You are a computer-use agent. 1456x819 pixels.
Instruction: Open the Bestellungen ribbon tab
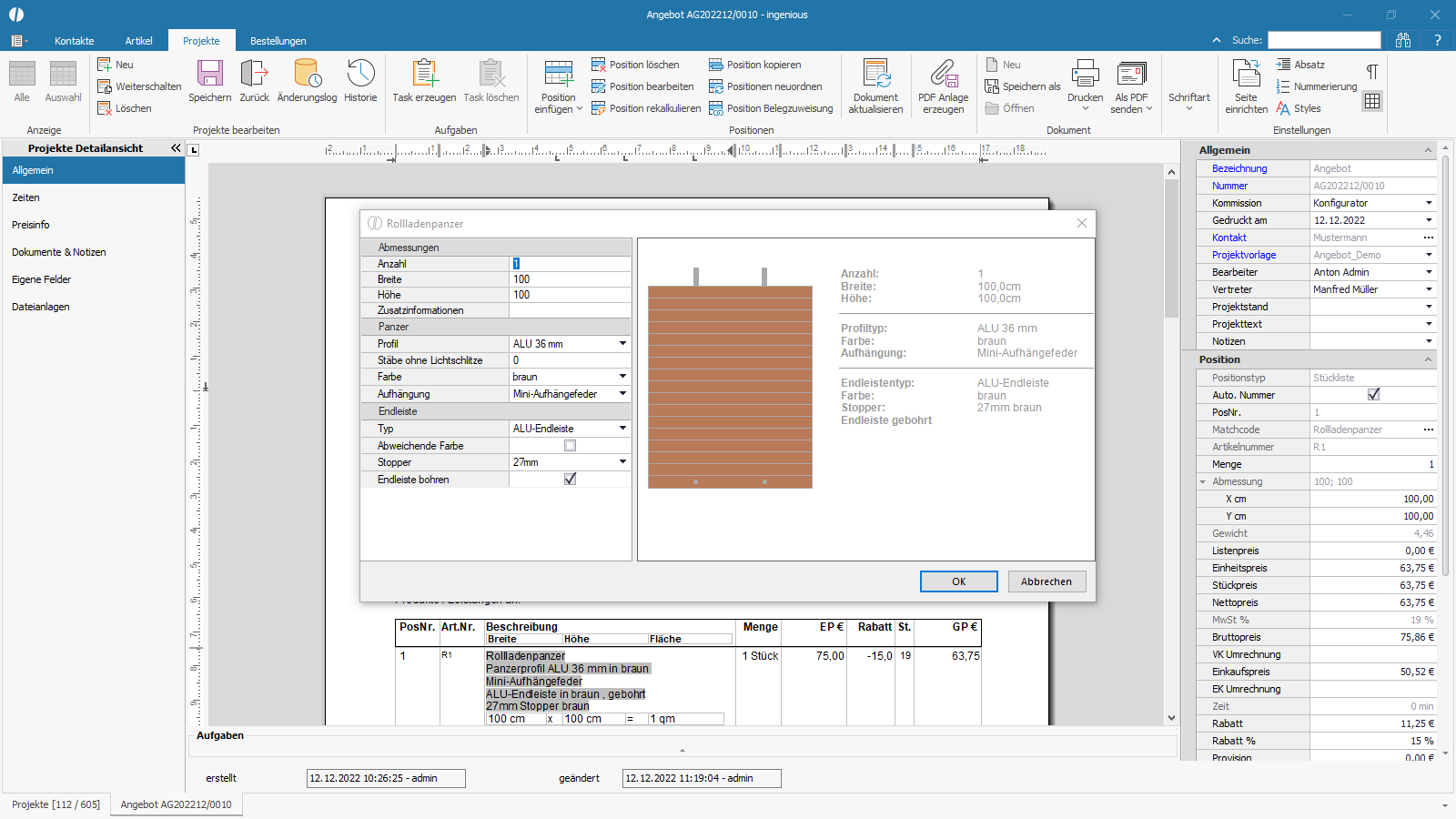[278, 41]
